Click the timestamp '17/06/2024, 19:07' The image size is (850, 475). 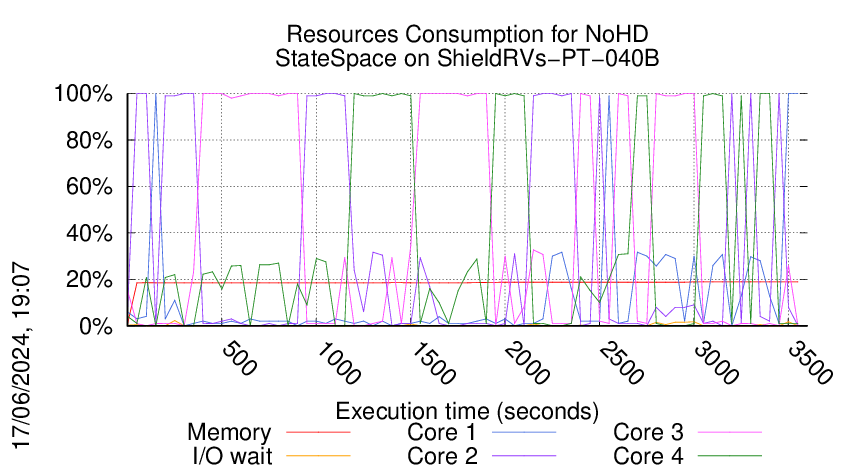[x=21, y=356]
